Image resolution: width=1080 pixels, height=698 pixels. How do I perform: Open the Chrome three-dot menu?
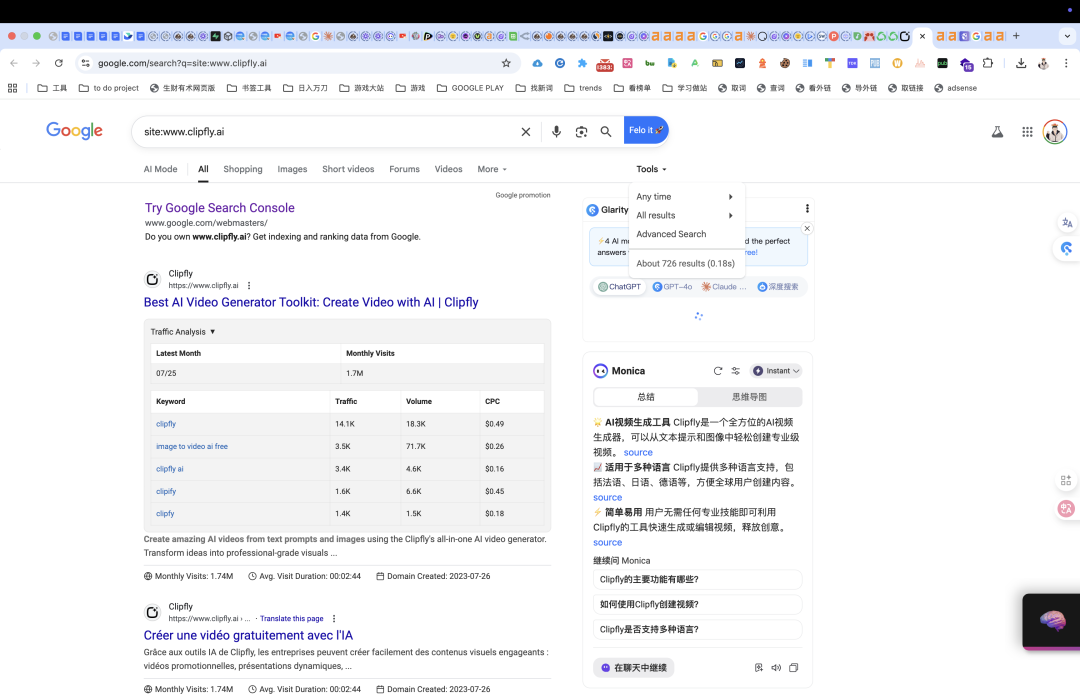[1066, 63]
